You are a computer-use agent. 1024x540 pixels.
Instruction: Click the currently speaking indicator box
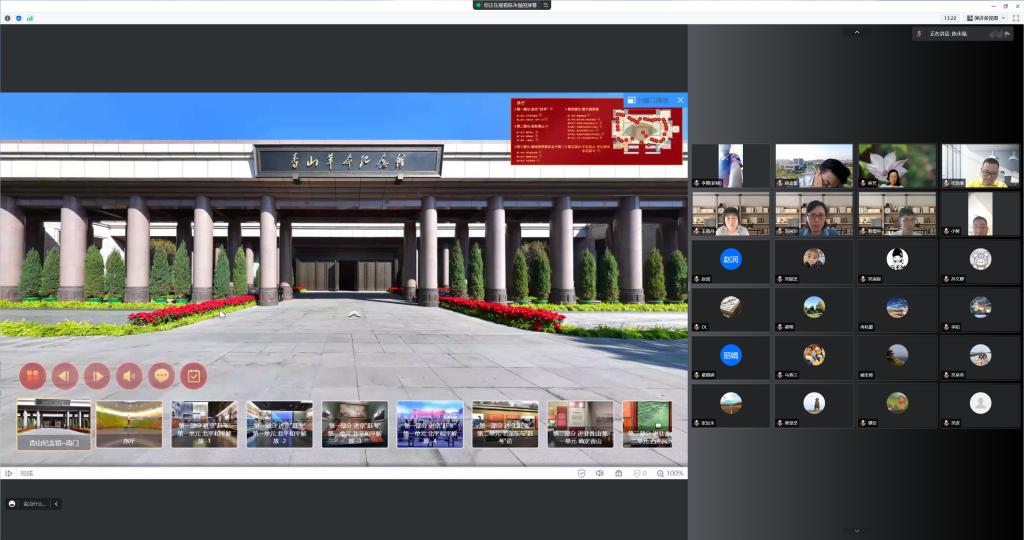tap(963, 33)
